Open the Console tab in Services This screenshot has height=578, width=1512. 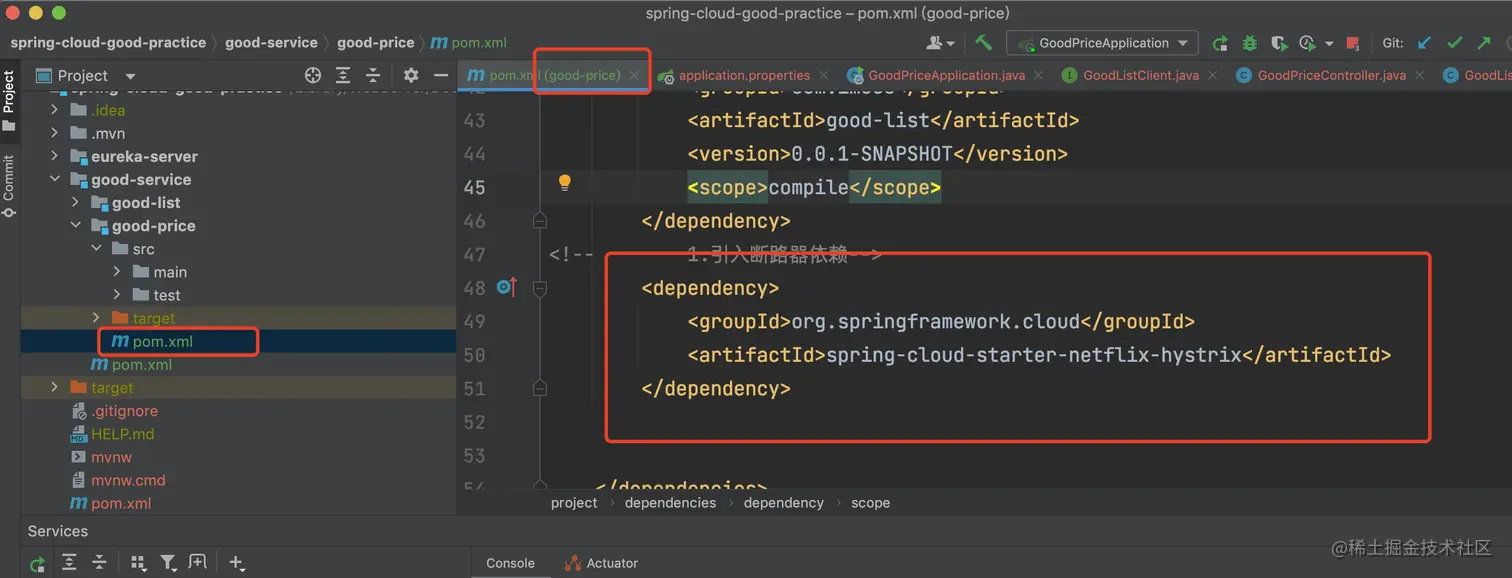point(510,563)
